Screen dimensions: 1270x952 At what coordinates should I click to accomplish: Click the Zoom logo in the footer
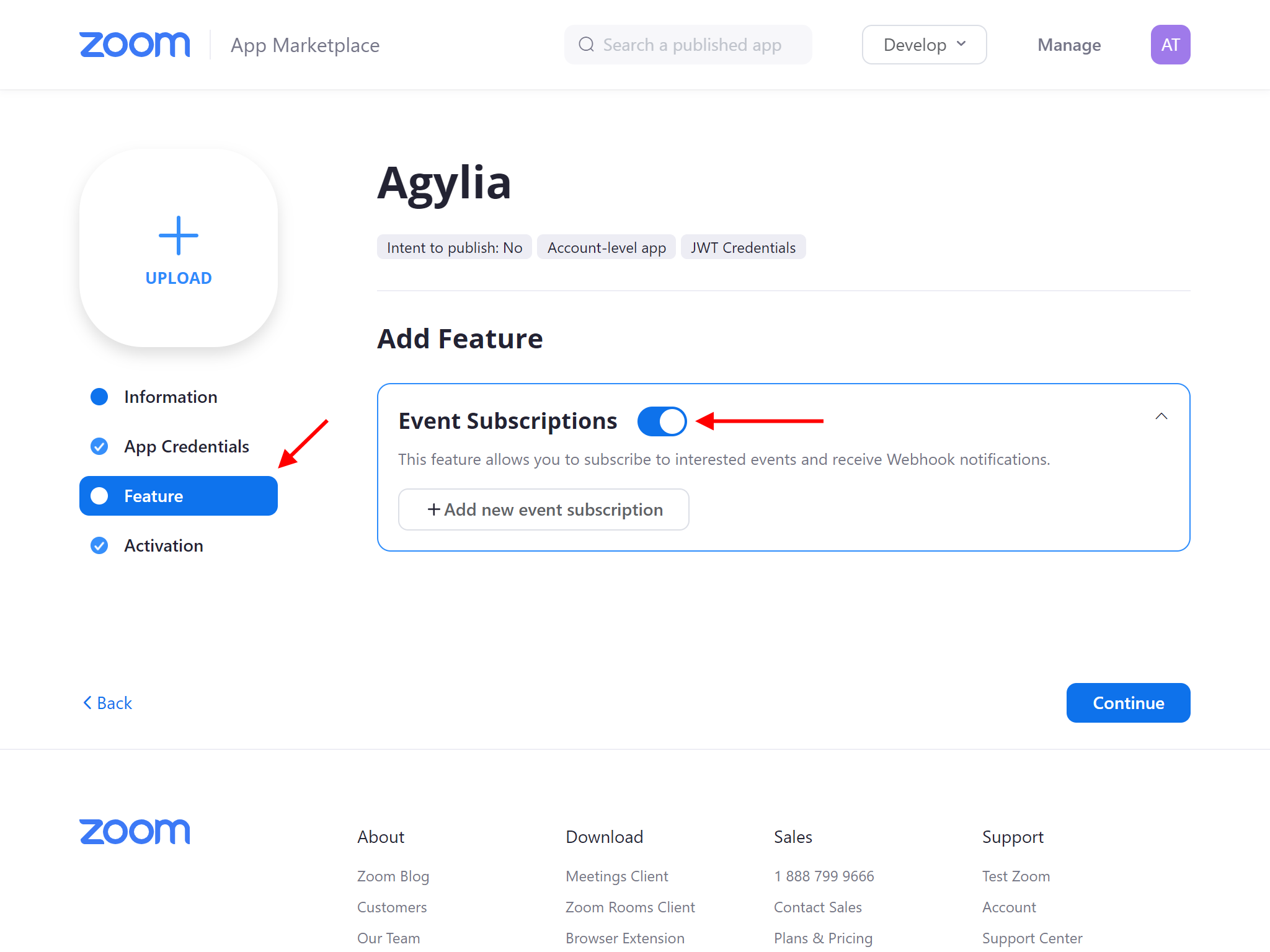click(x=135, y=832)
